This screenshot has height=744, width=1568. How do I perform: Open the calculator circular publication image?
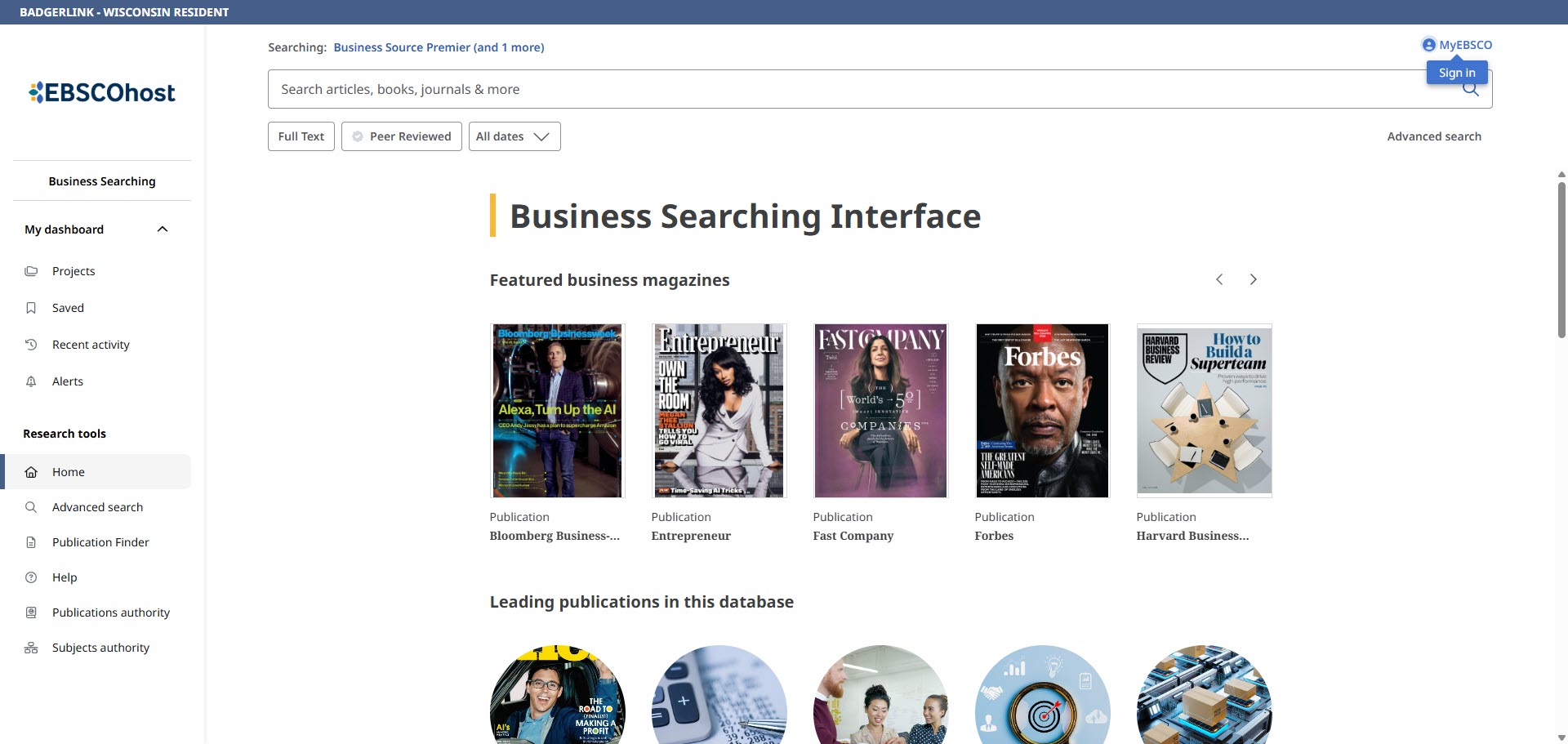(719, 694)
